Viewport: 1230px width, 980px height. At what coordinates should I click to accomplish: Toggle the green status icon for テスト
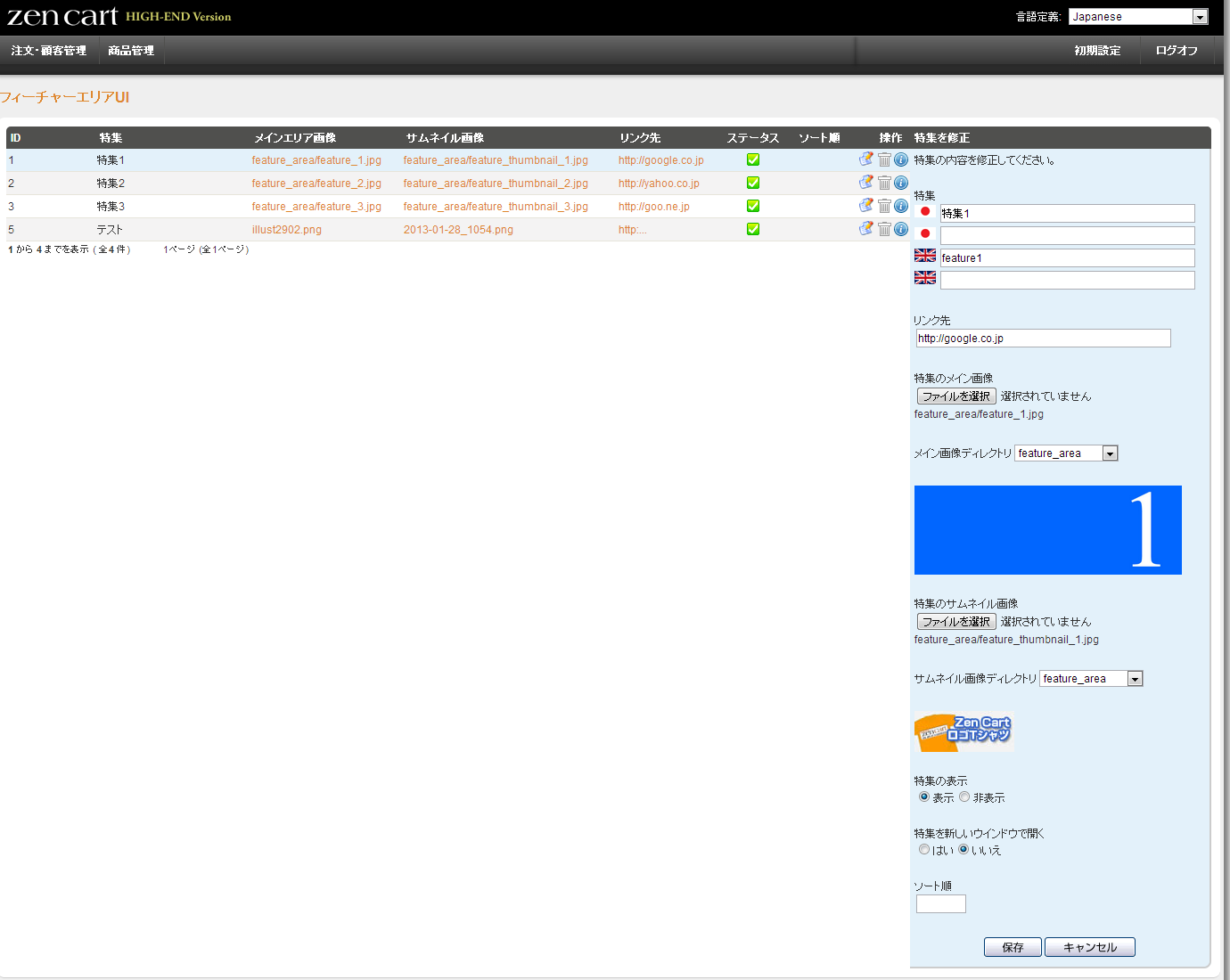pos(753,229)
